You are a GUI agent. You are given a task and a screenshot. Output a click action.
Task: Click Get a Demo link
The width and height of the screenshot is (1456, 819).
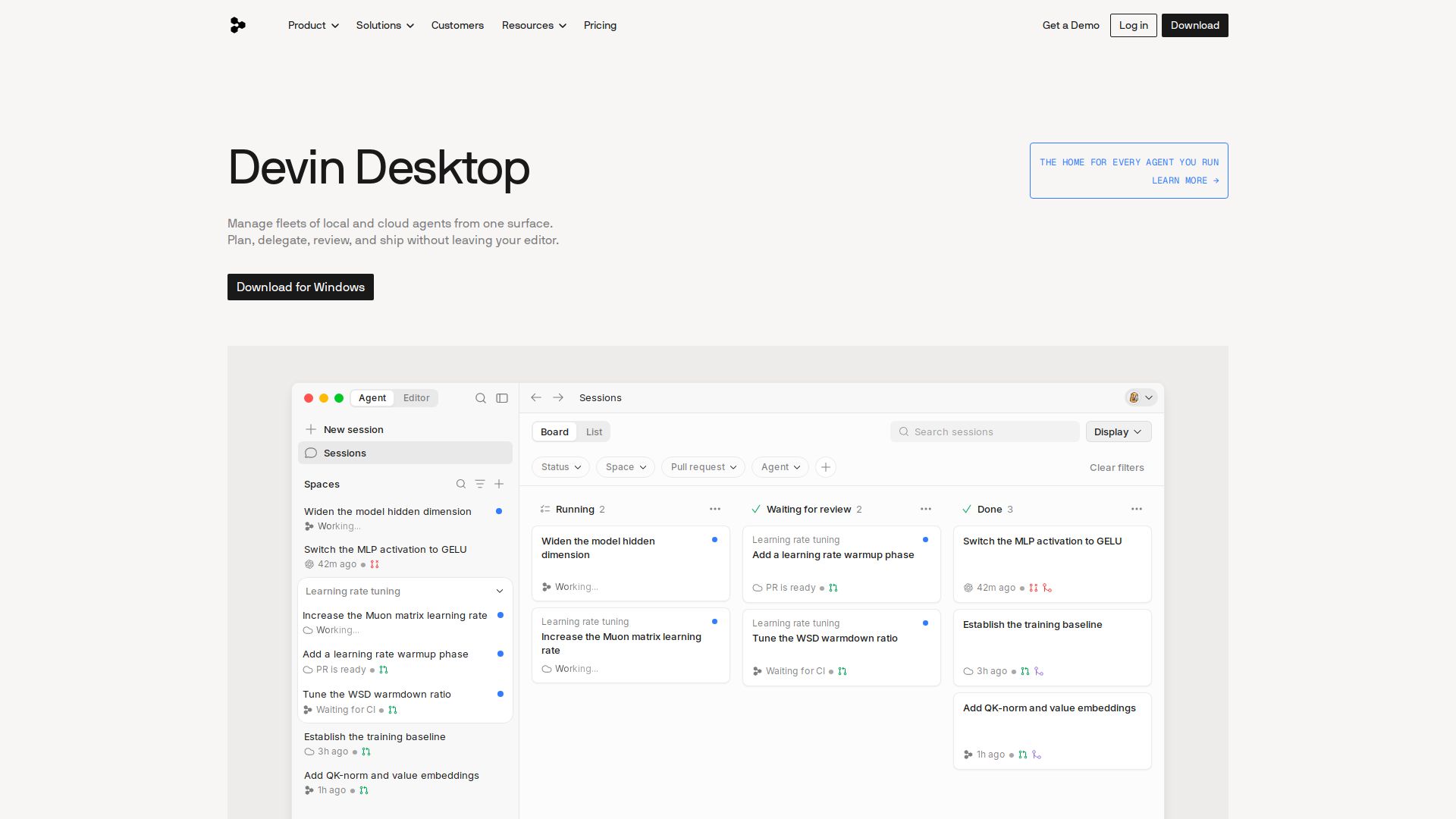pos(1071,25)
